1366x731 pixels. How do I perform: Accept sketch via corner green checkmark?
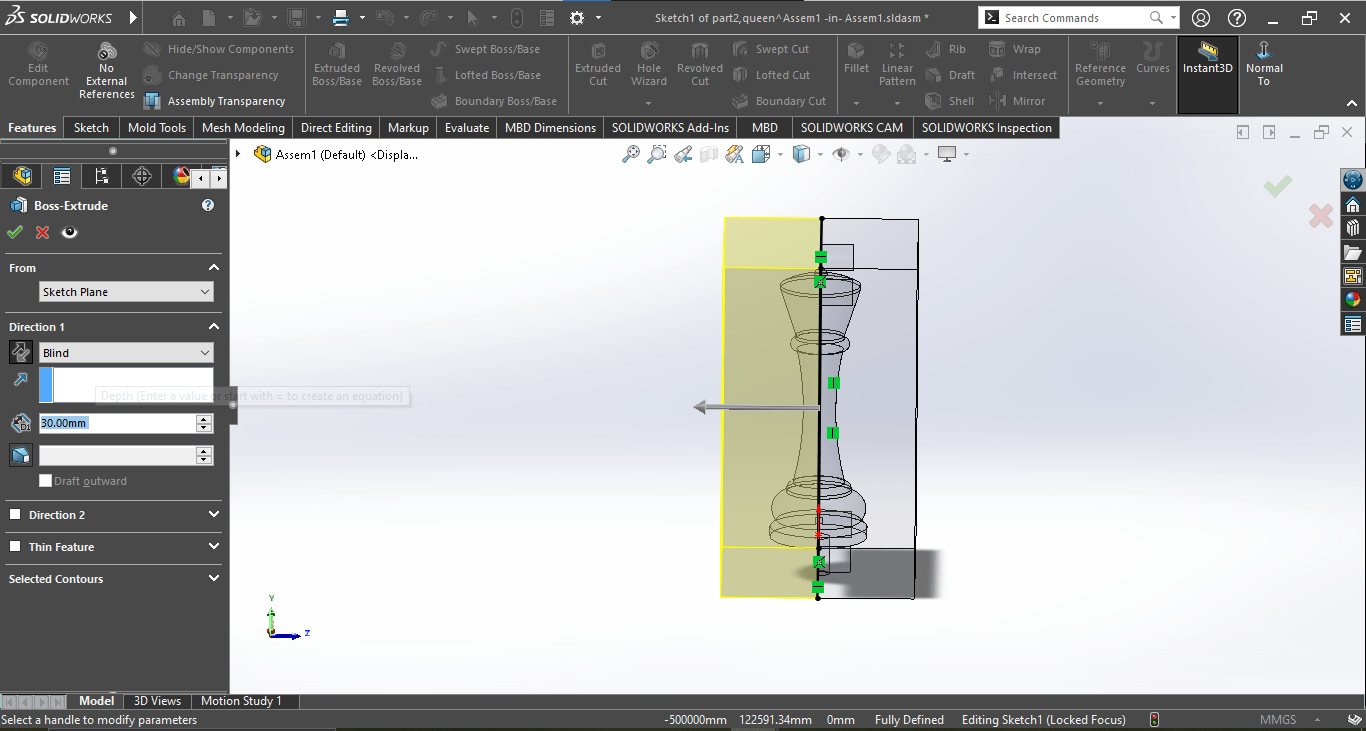pyautogui.click(x=1277, y=186)
